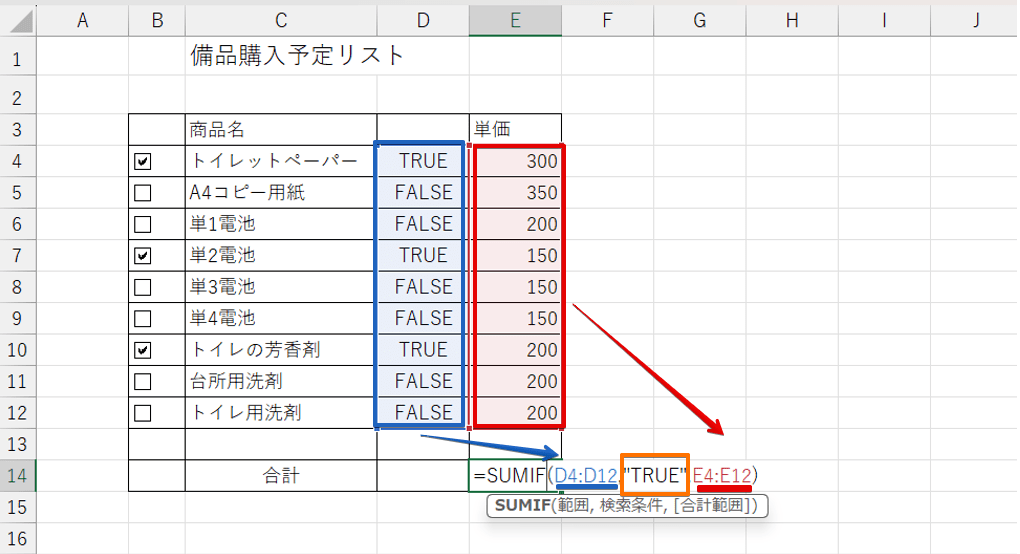Image resolution: width=1020 pixels, height=554 pixels.
Task: Uncheck the トイレットペーパー checkbox
Action: (142, 161)
